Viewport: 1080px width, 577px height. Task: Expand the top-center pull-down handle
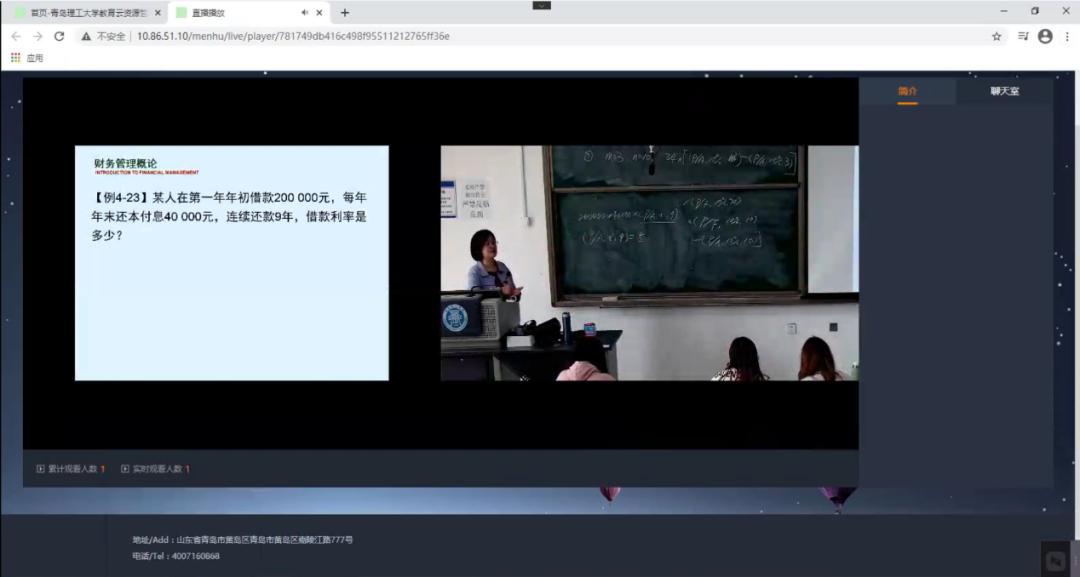(541, 5)
